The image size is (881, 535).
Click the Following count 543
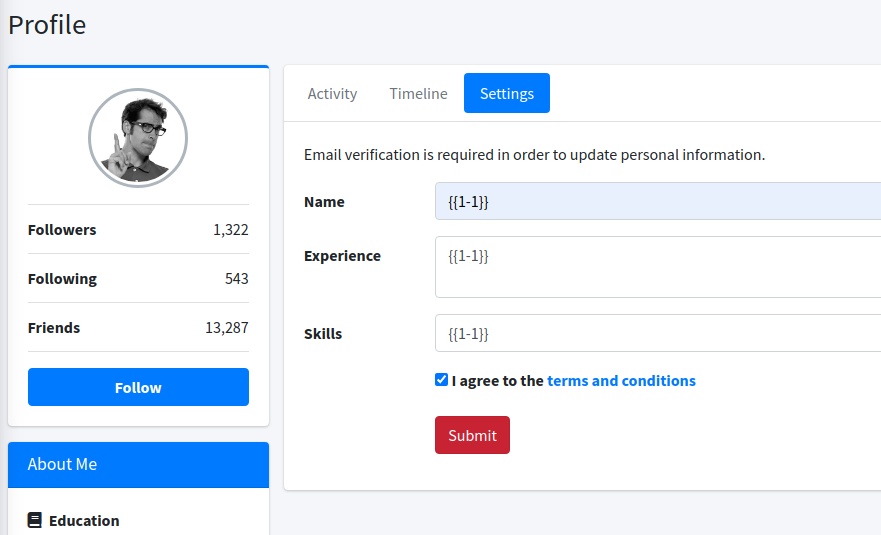(x=236, y=279)
